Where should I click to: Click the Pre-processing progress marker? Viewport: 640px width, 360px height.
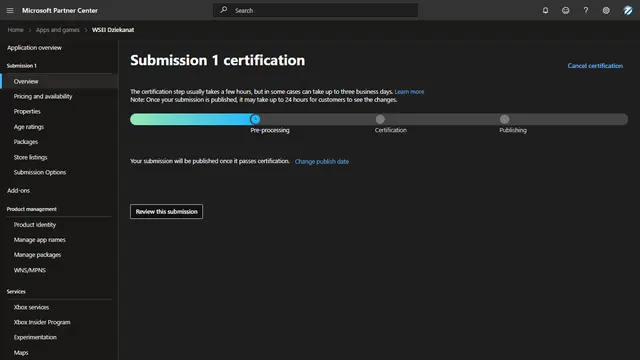255,119
